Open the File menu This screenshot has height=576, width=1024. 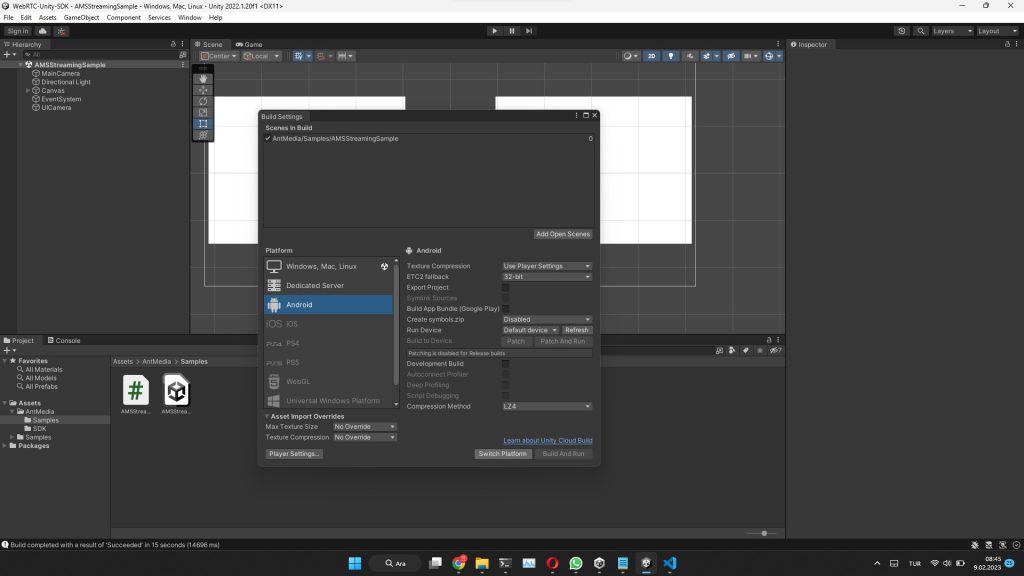(x=8, y=18)
